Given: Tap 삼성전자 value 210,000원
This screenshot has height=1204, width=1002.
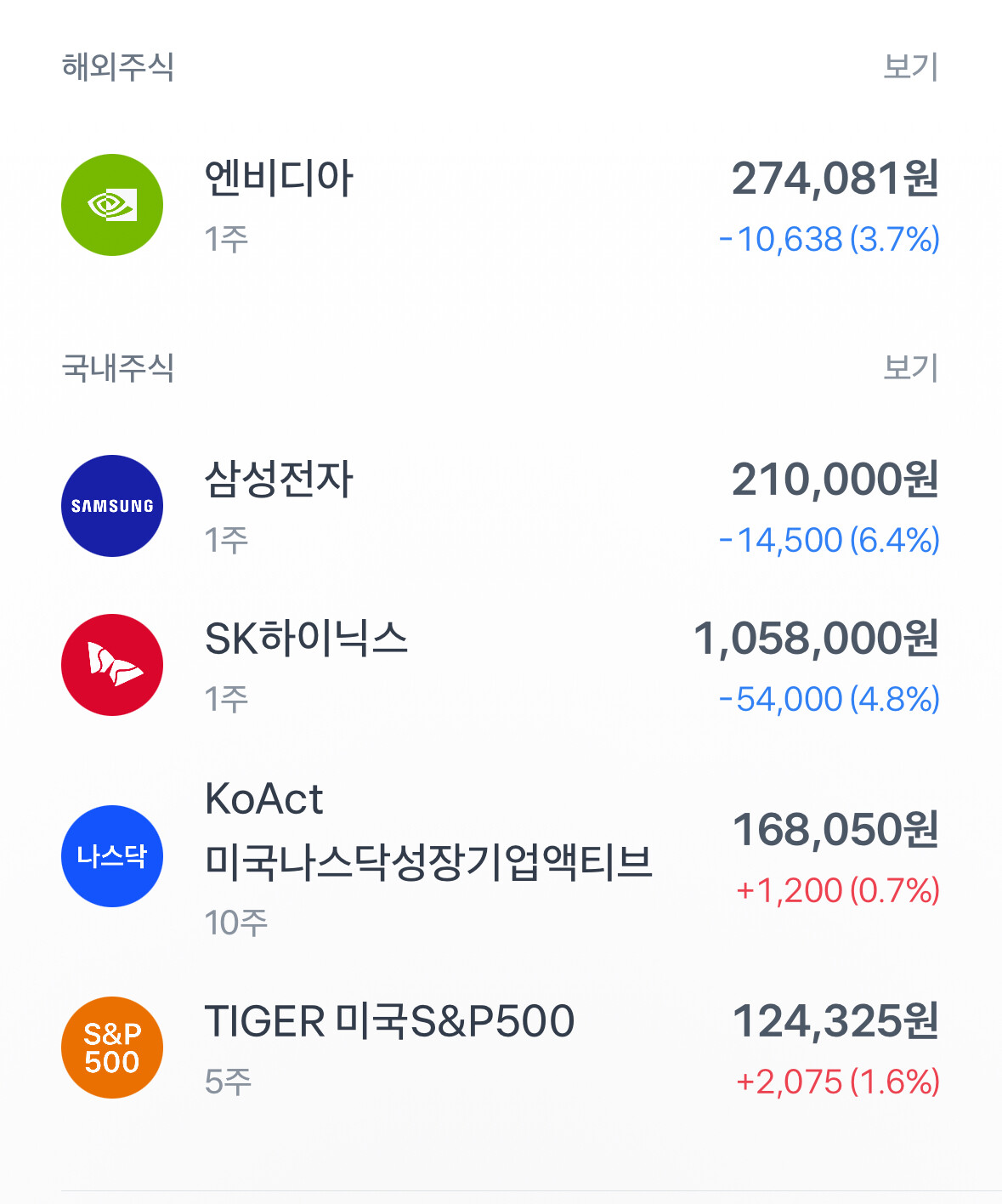Looking at the screenshot, I should [x=835, y=480].
